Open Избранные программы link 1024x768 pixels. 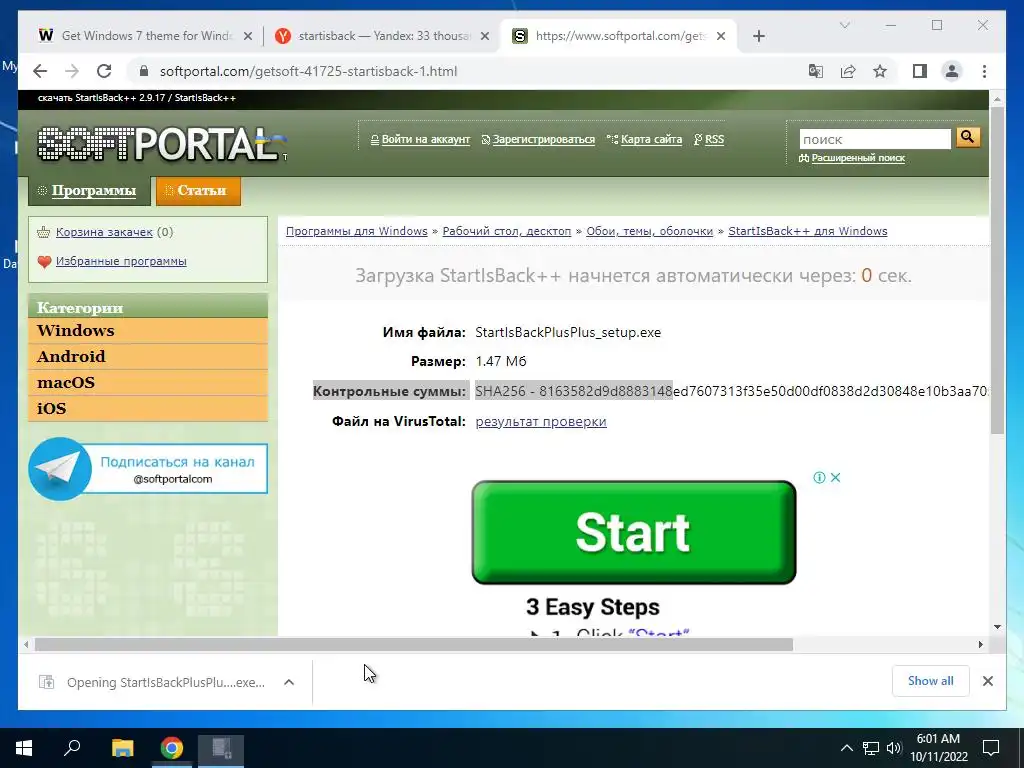coord(121,261)
